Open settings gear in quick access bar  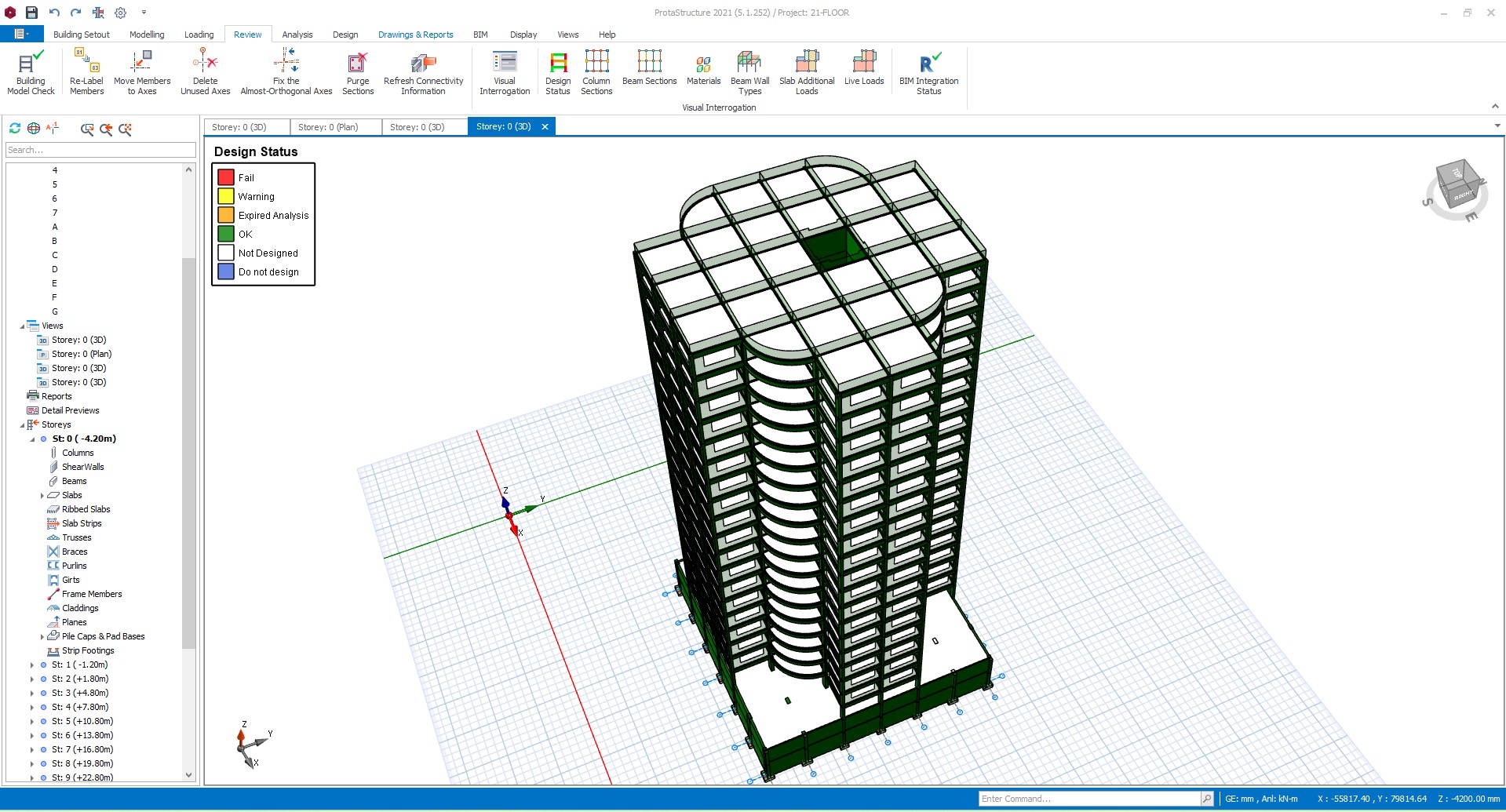[x=120, y=13]
